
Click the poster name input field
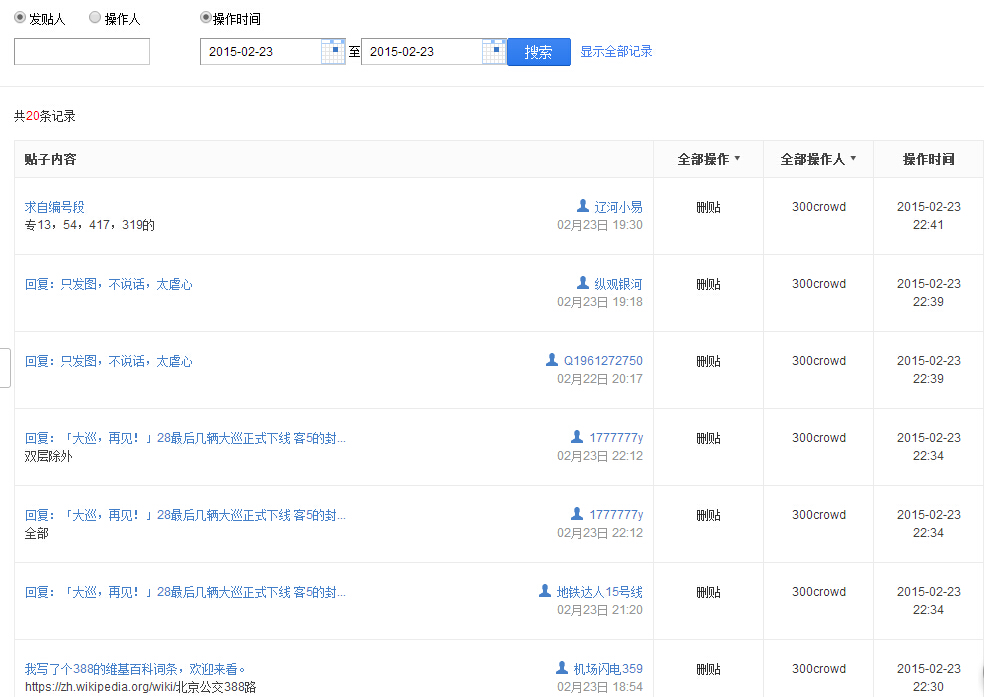pos(82,51)
